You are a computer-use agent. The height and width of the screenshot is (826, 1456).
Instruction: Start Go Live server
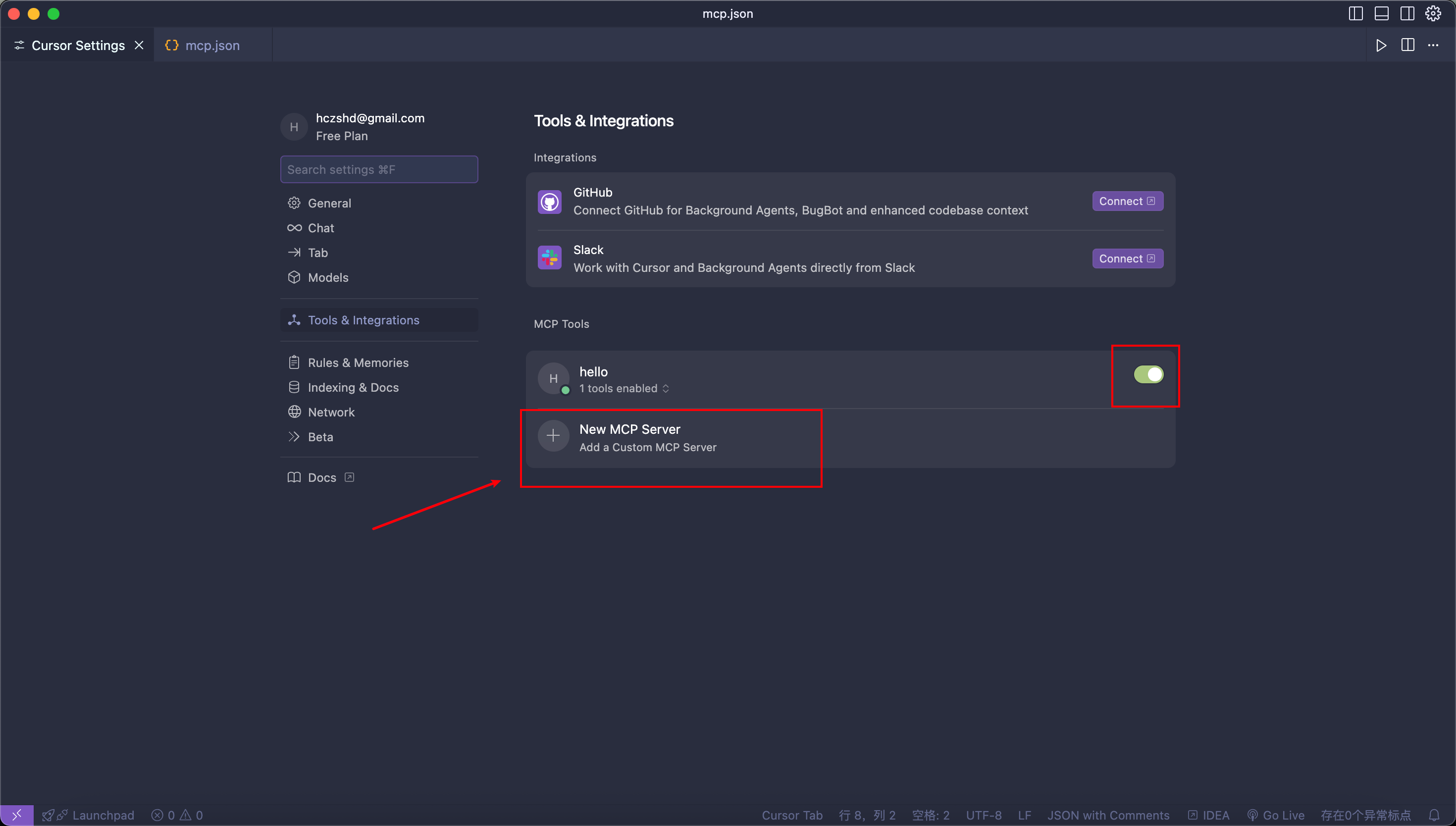(x=1276, y=815)
